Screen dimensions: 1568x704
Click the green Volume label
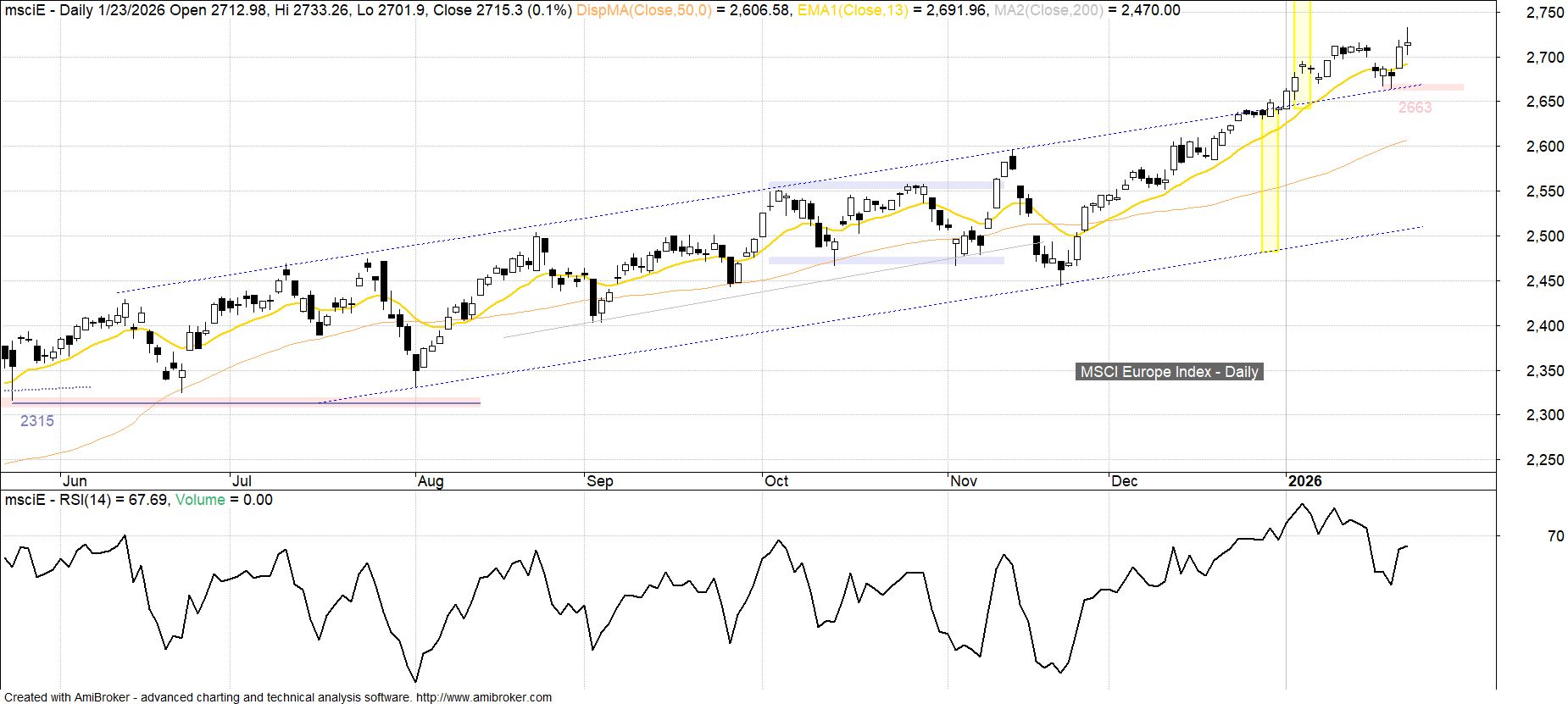point(200,500)
